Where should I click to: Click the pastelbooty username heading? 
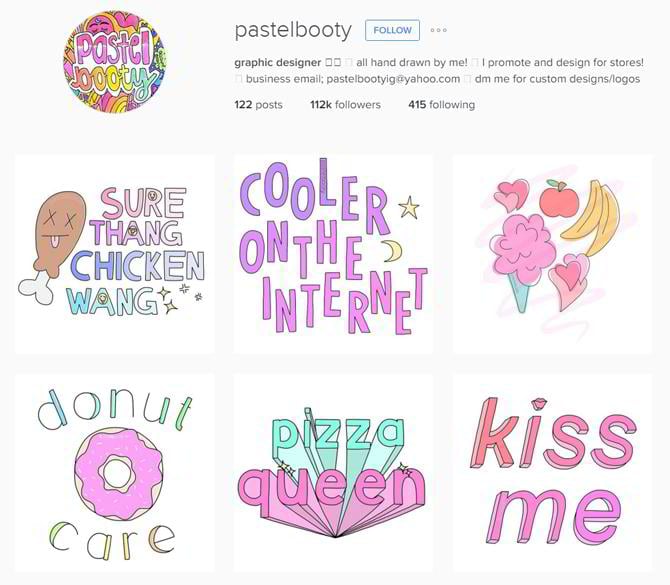(293, 30)
